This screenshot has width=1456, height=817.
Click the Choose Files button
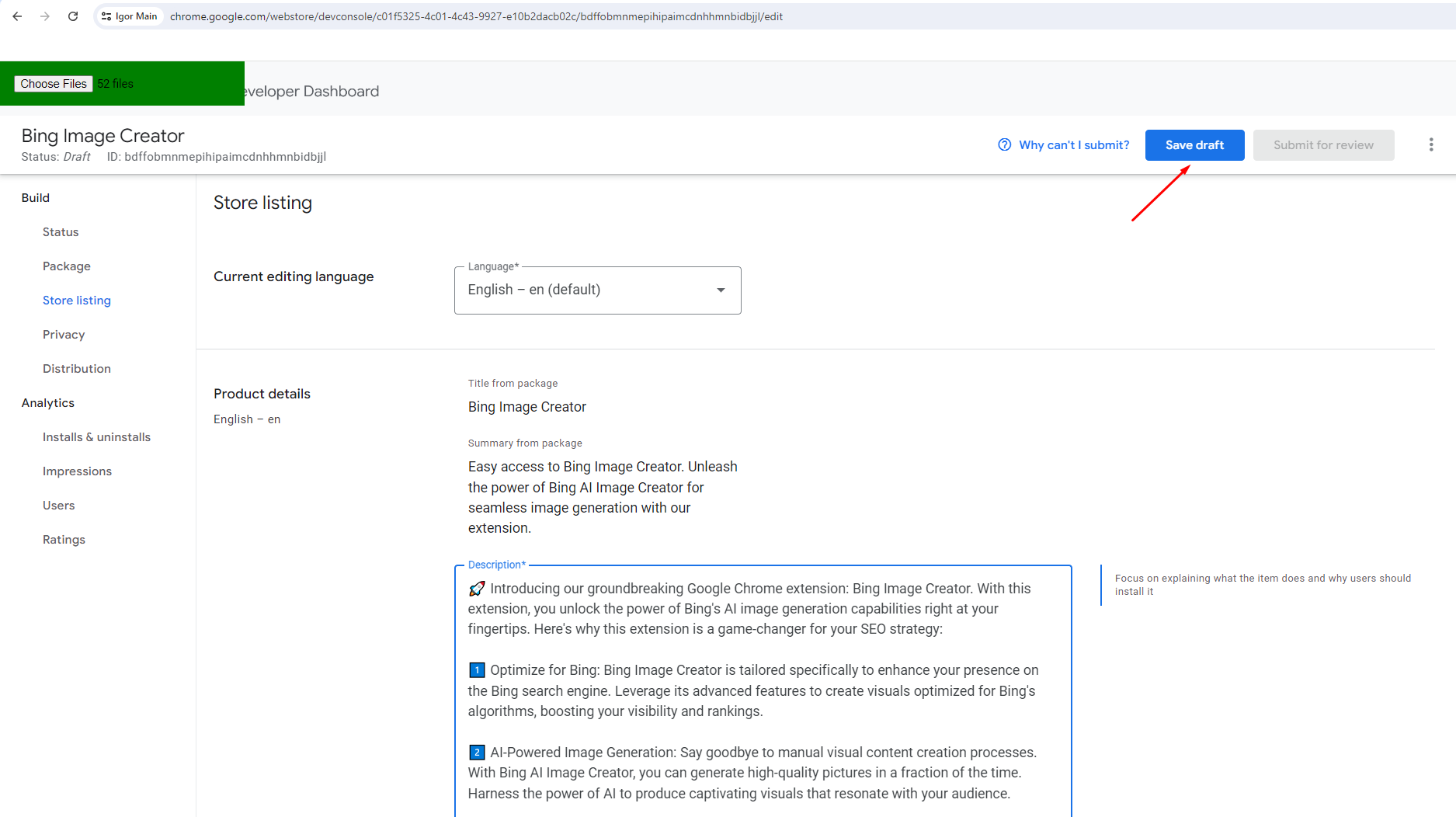pyautogui.click(x=54, y=84)
